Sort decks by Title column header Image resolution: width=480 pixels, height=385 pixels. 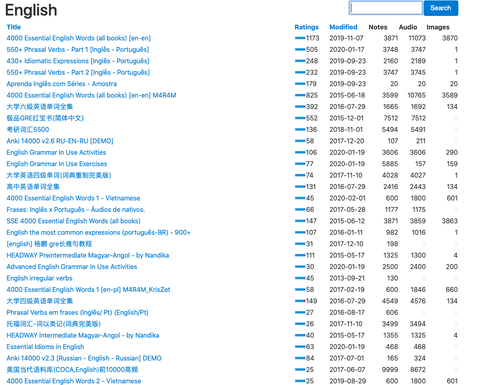coord(14,27)
